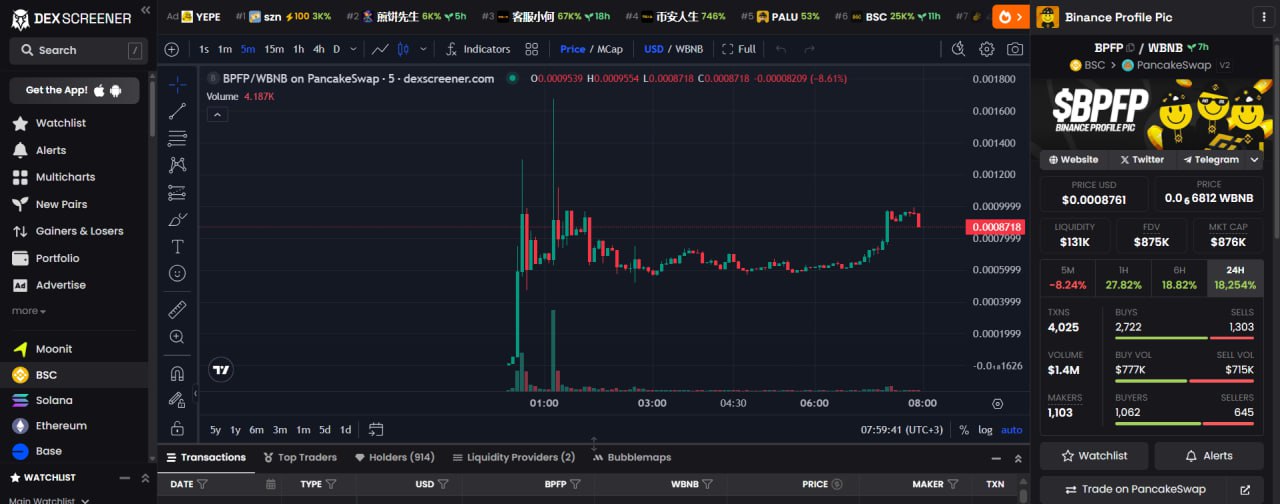This screenshot has width=1280, height=504.
Task: Take a chart snapshot with camera icon
Action: [1015, 49]
